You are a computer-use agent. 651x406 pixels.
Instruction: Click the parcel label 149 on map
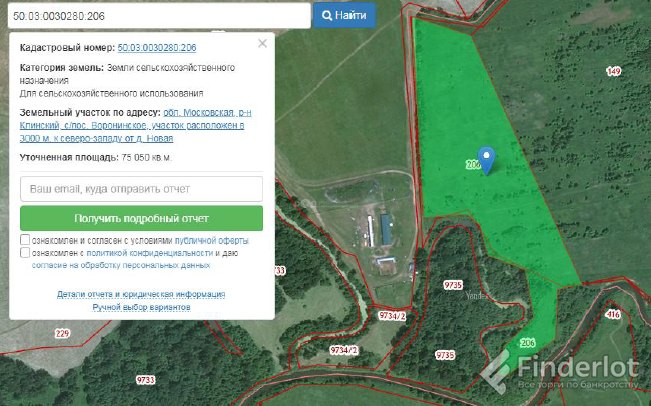pyautogui.click(x=613, y=71)
